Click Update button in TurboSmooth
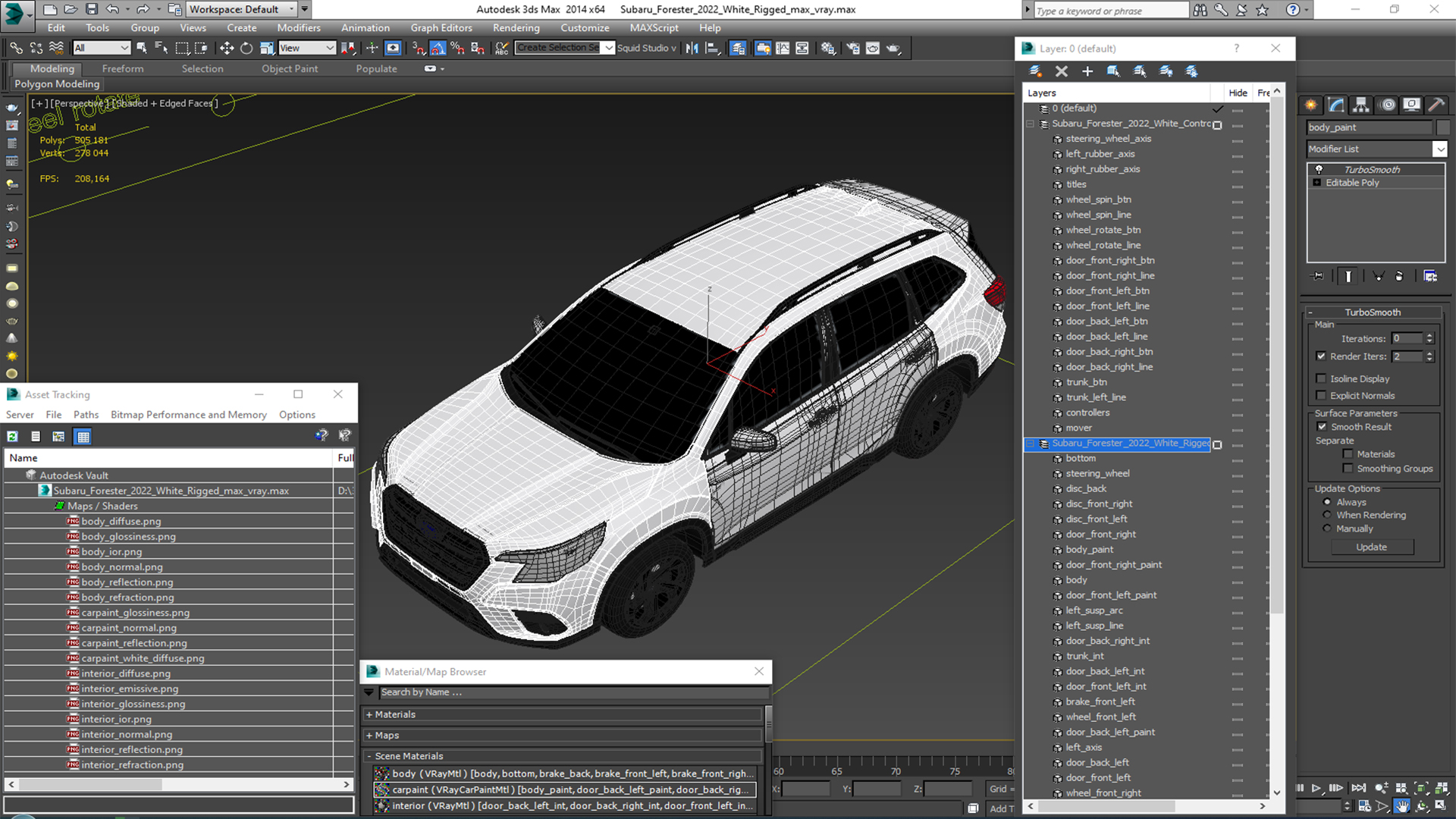Image resolution: width=1456 pixels, height=819 pixels. click(x=1371, y=547)
